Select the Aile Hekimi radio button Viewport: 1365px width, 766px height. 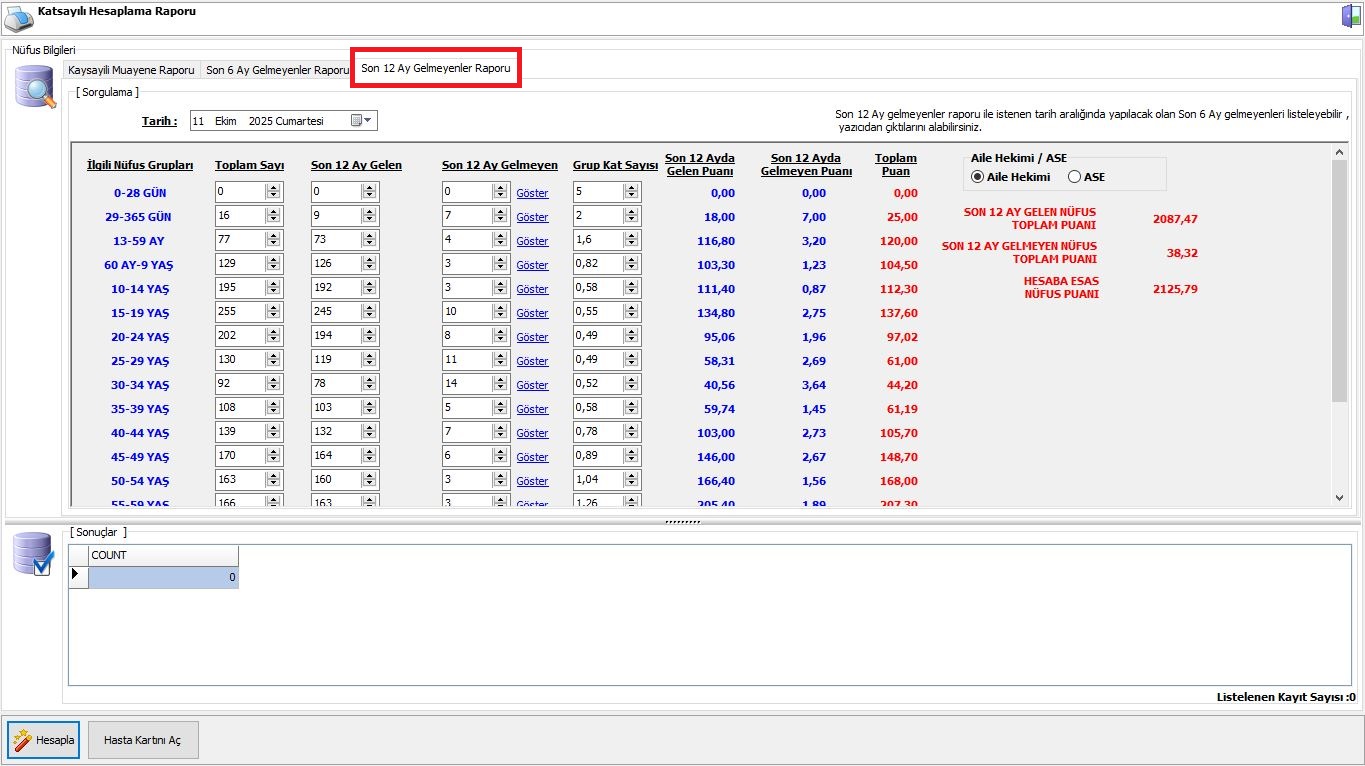[977, 177]
